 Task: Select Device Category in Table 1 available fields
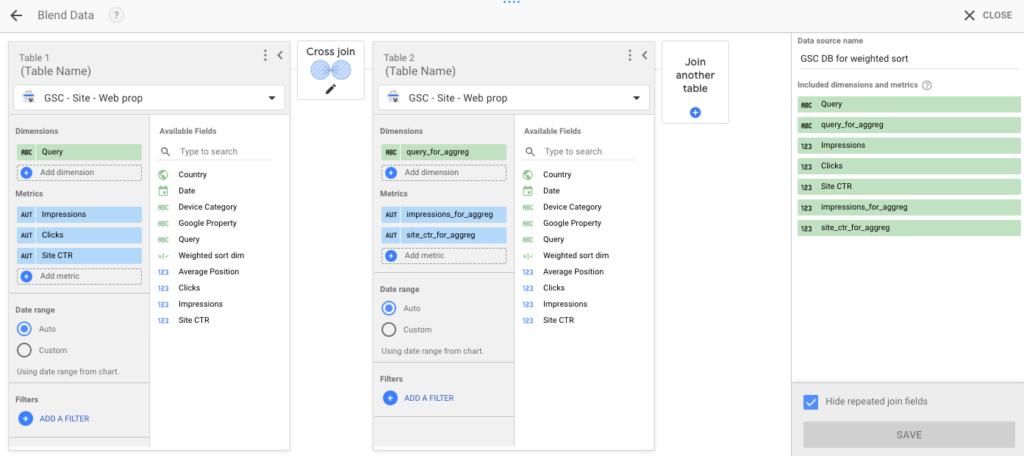click(207, 207)
